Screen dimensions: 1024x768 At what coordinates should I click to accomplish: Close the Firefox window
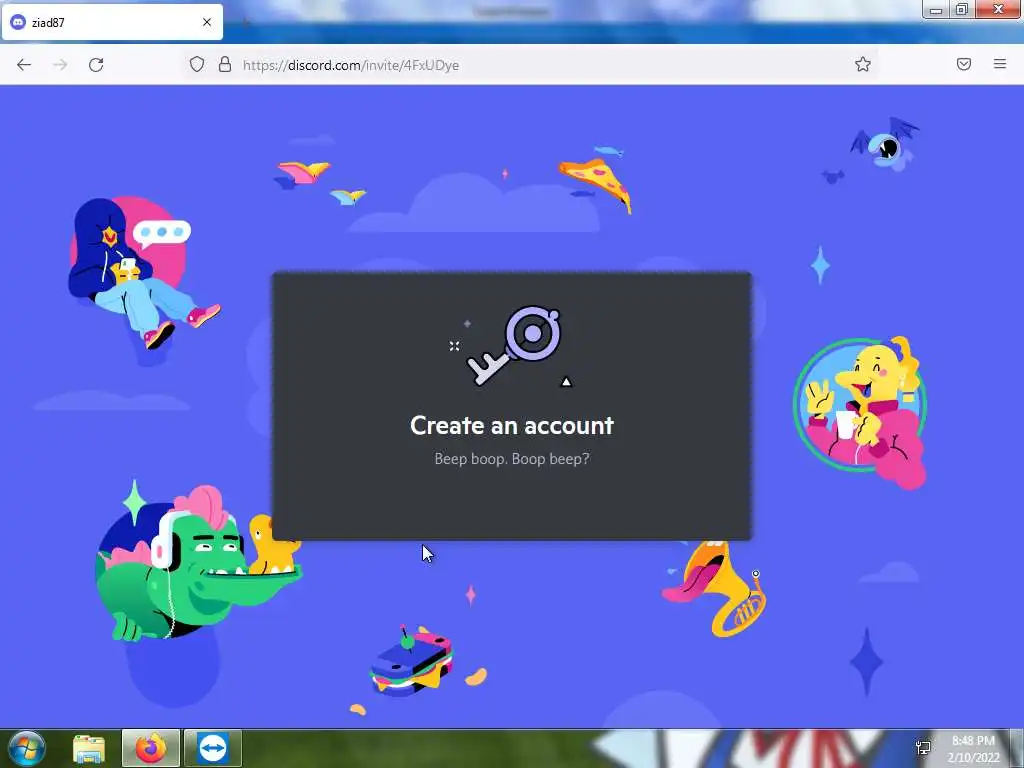click(999, 10)
